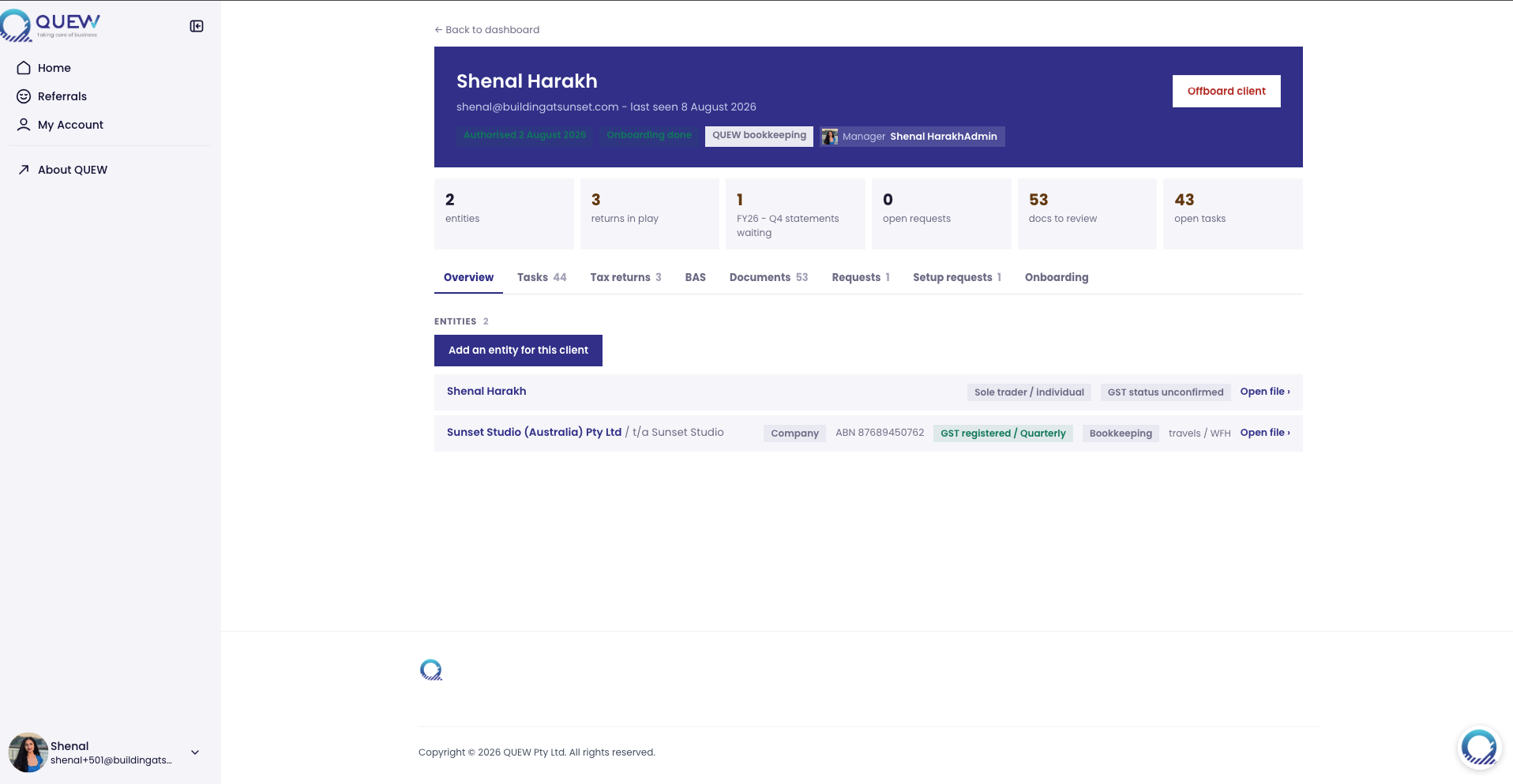
Task: Click the 53 docs to review card
Action: click(x=1087, y=214)
